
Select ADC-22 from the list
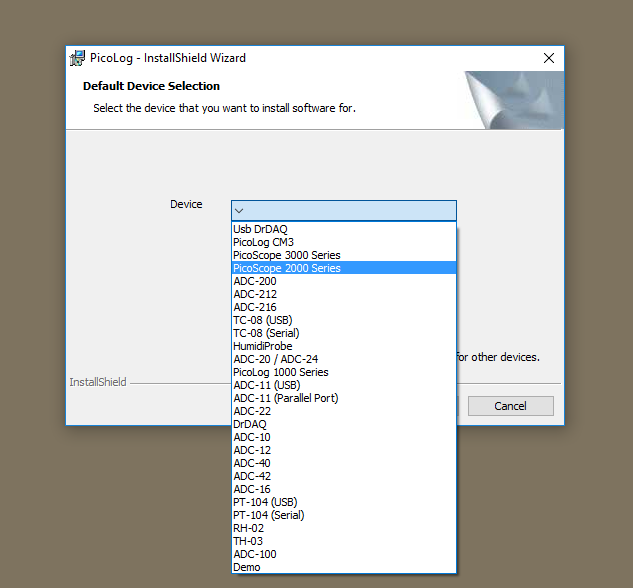click(344, 411)
